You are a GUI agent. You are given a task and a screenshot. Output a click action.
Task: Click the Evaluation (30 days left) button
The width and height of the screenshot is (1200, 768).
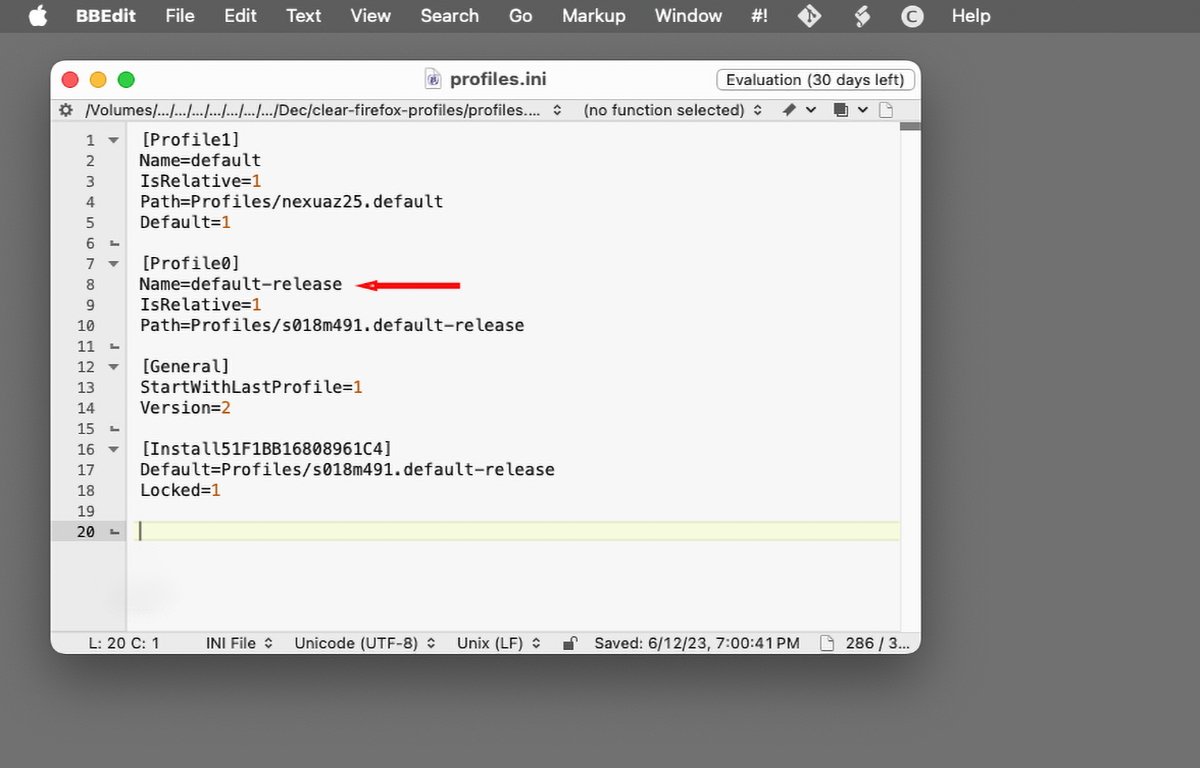click(814, 80)
